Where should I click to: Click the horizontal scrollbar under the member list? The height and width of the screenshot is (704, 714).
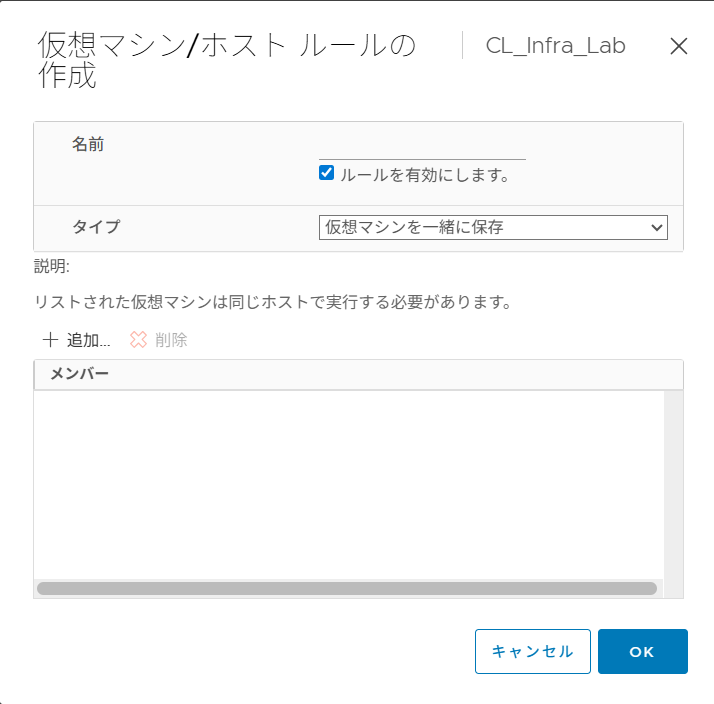pyautogui.click(x=346, y=588)
